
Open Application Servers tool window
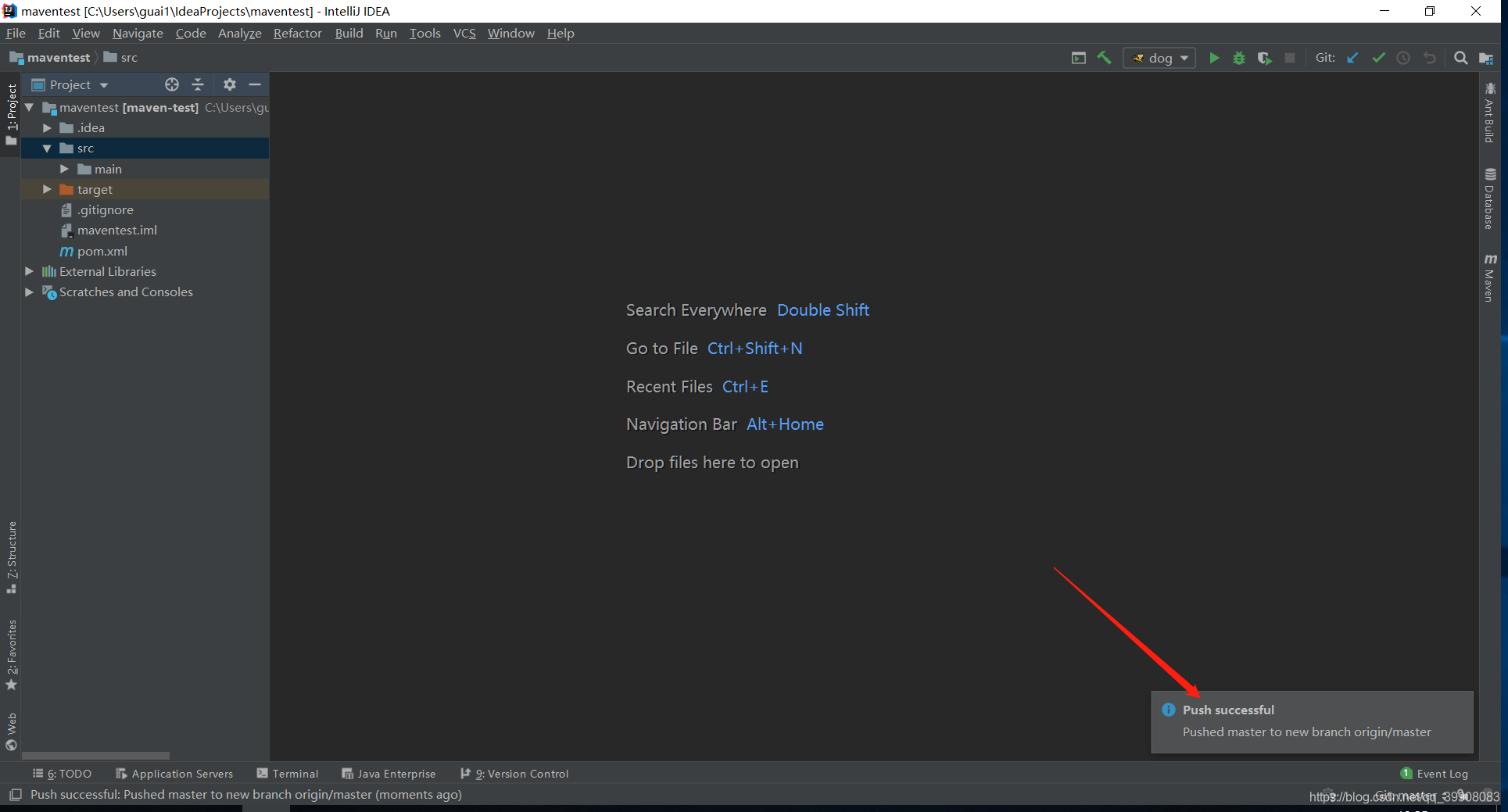point(174,774)
